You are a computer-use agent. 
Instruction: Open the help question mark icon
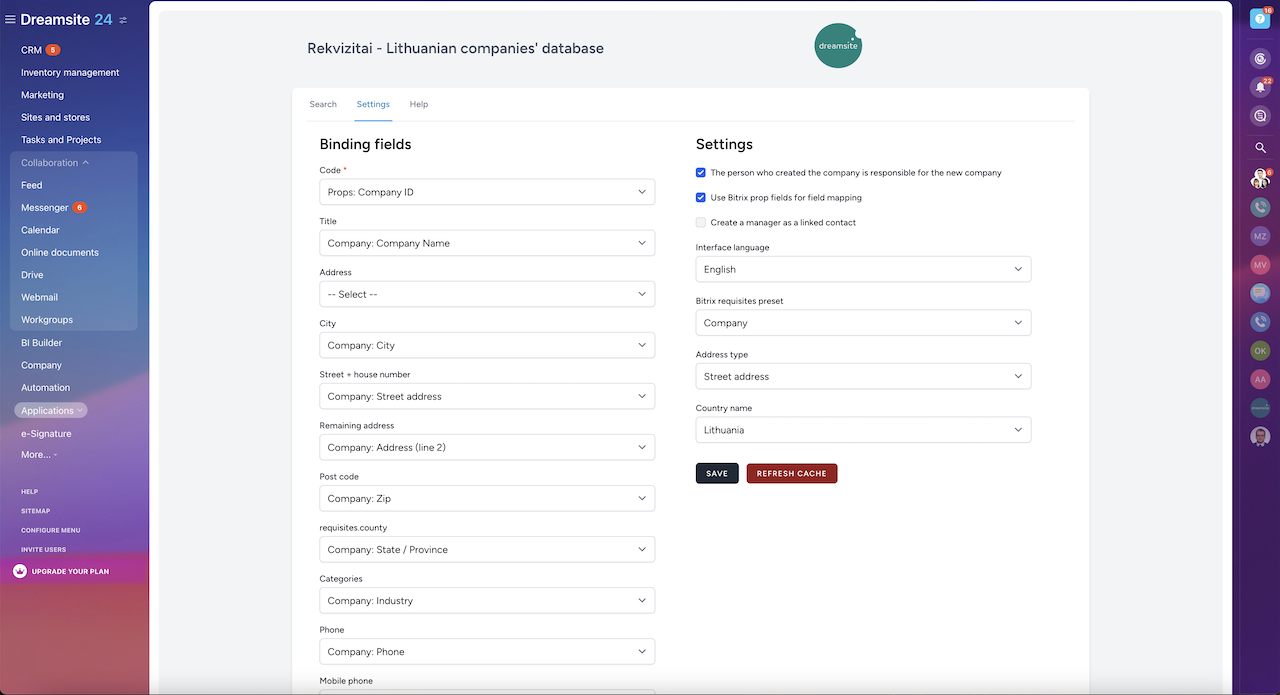pyautogui.click(x=1261, y=19)
